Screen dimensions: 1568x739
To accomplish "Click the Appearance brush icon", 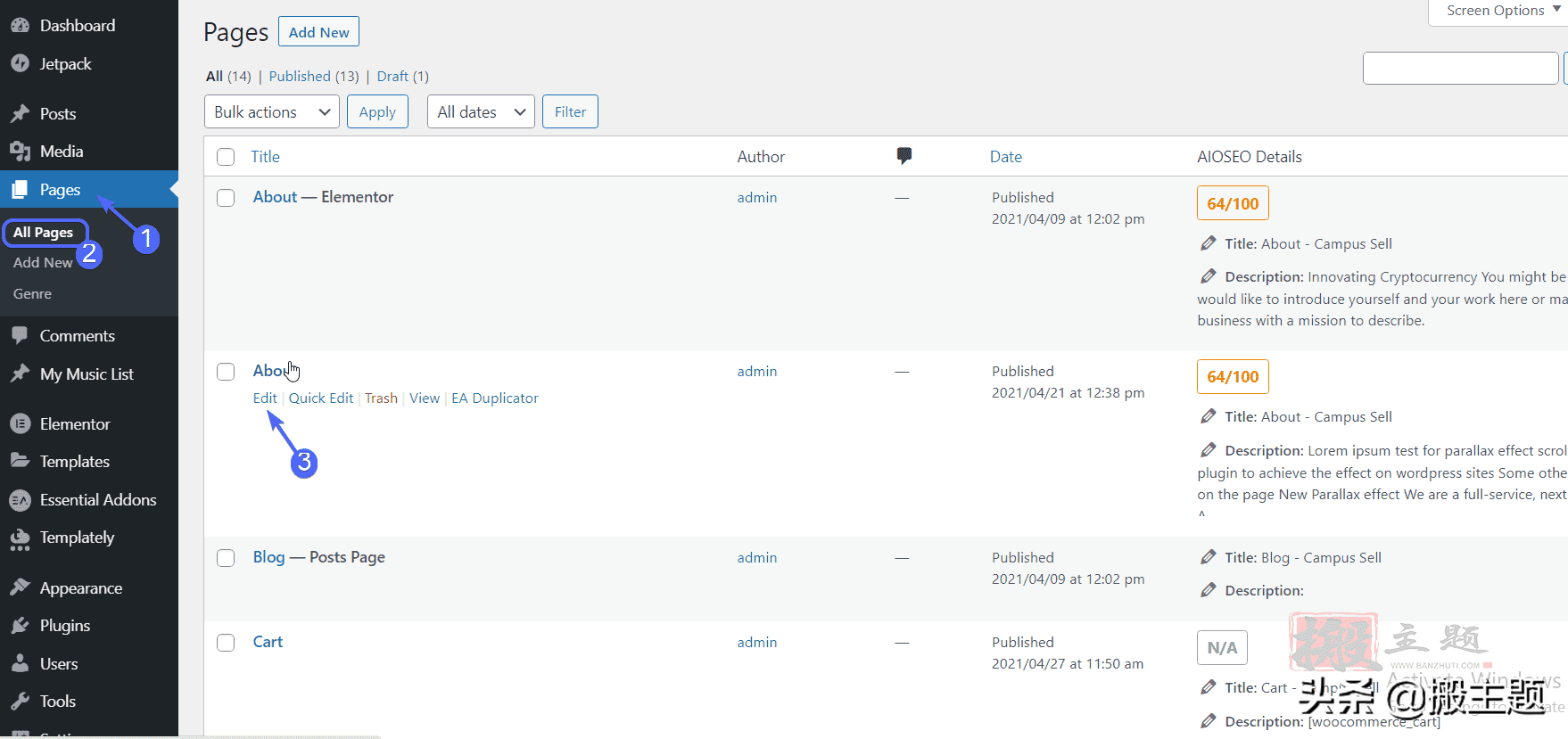I will coord(20,587).
